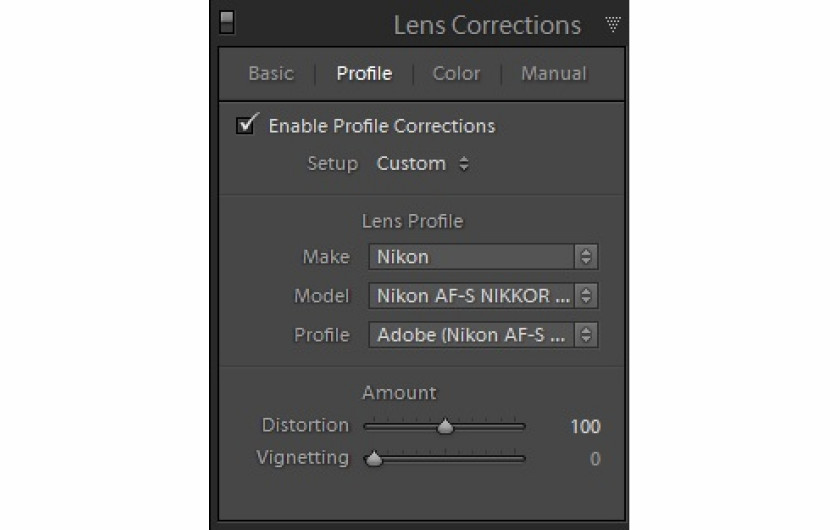Collapse the Lens Corrections panel triangle
The width and height of the screenshot is (840, 530).
[x=613, y=24]
